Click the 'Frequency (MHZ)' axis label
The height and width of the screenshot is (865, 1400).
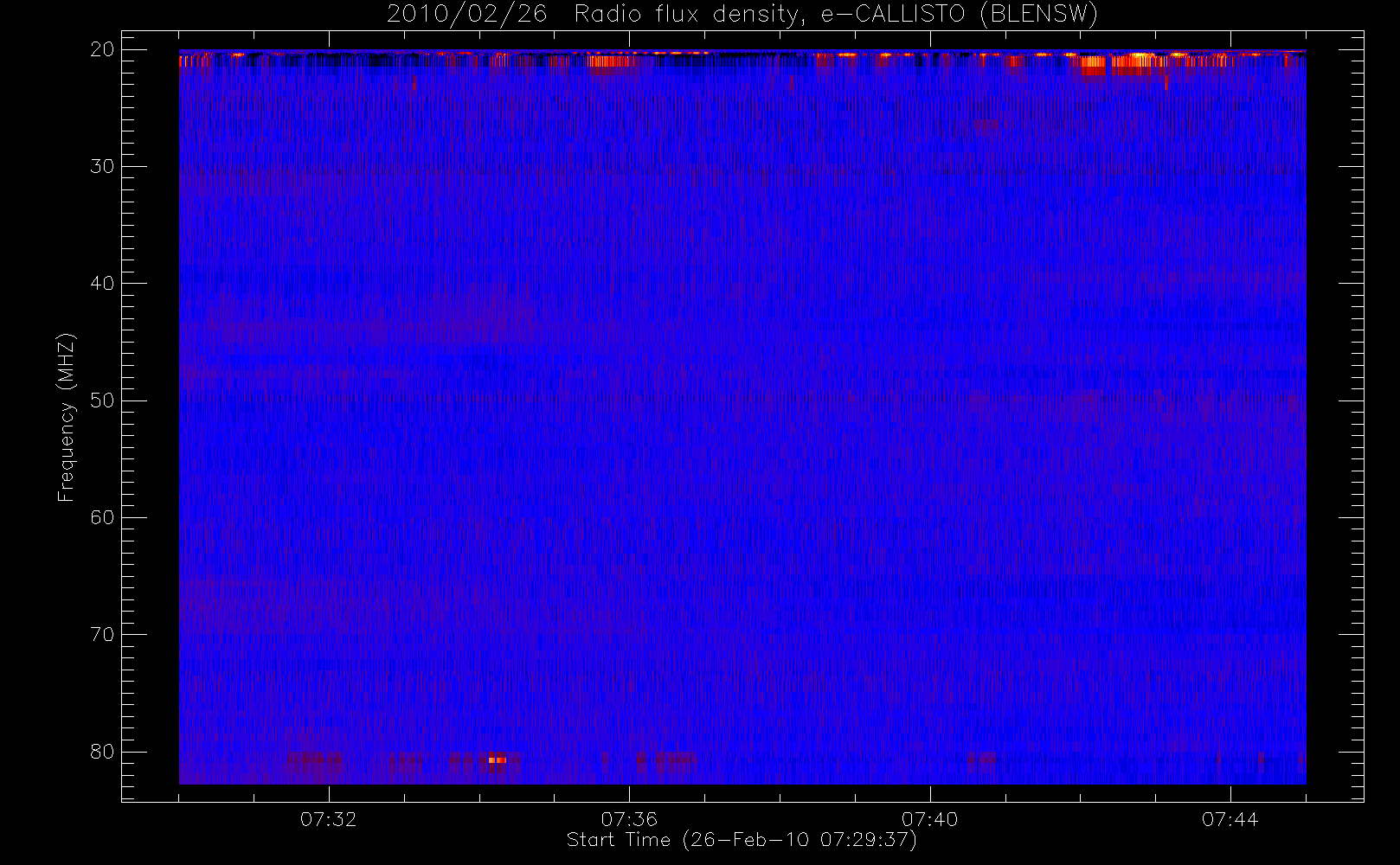pos(66,417)
